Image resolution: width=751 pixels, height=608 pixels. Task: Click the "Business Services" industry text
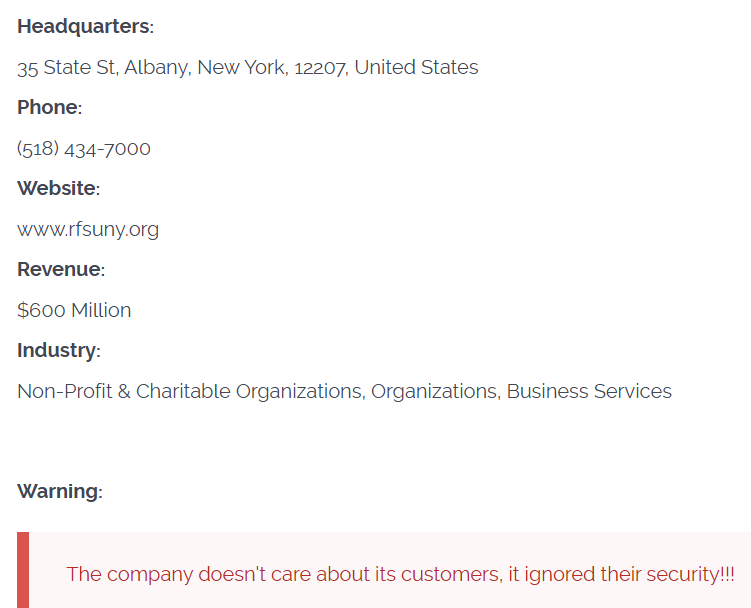click(589, 392)
